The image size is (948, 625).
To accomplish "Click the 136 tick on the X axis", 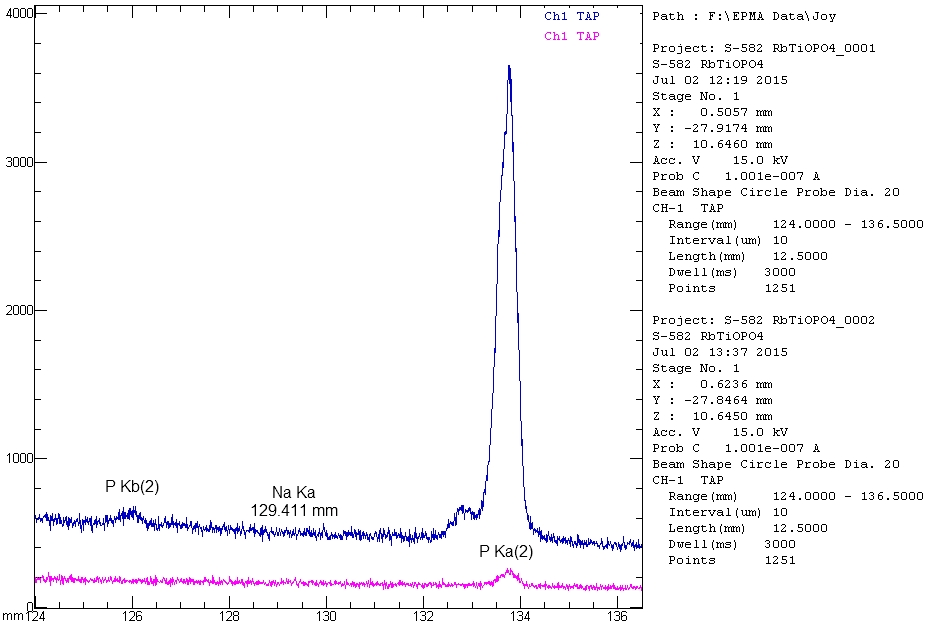I will (x=618, y=615).
